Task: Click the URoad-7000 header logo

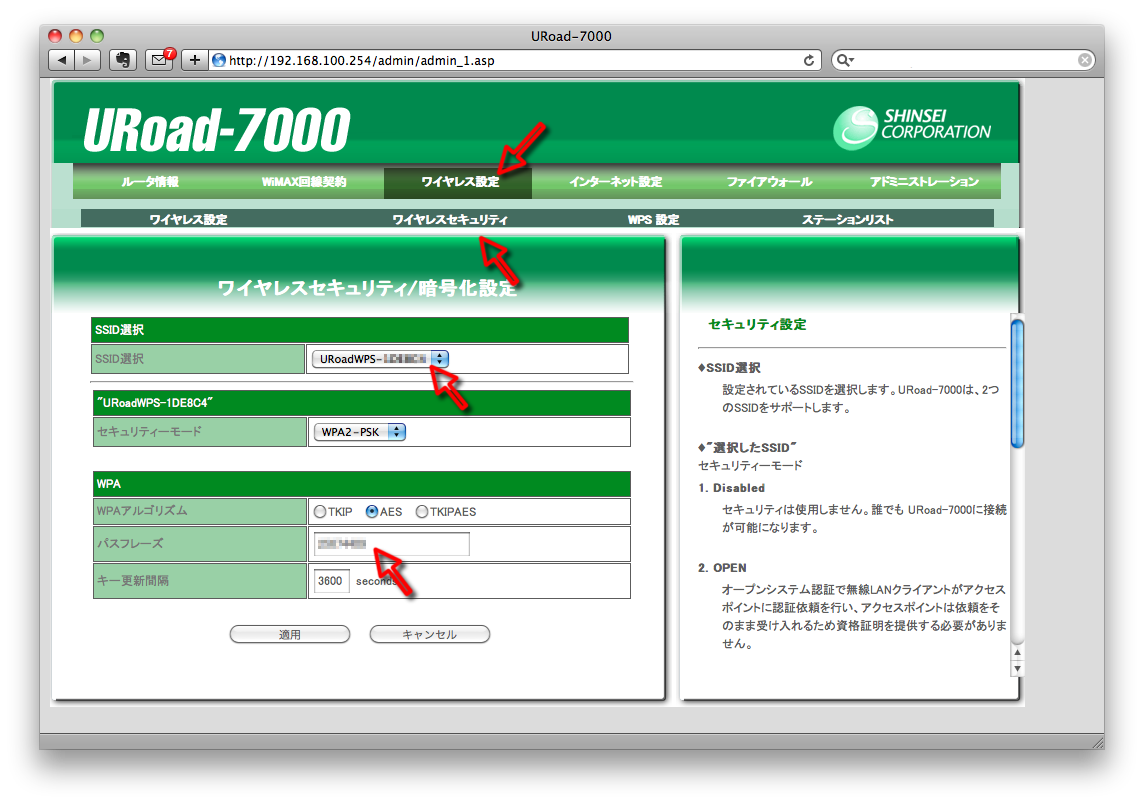Action: [217, 129]
